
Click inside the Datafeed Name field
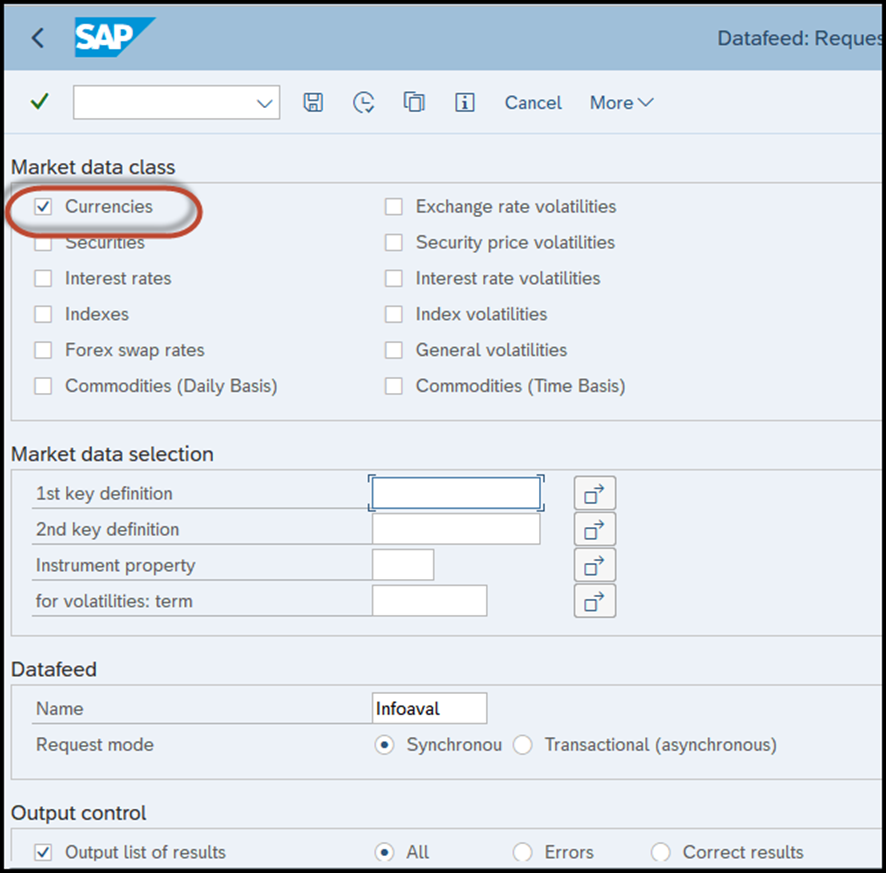[x=428, y=708]
